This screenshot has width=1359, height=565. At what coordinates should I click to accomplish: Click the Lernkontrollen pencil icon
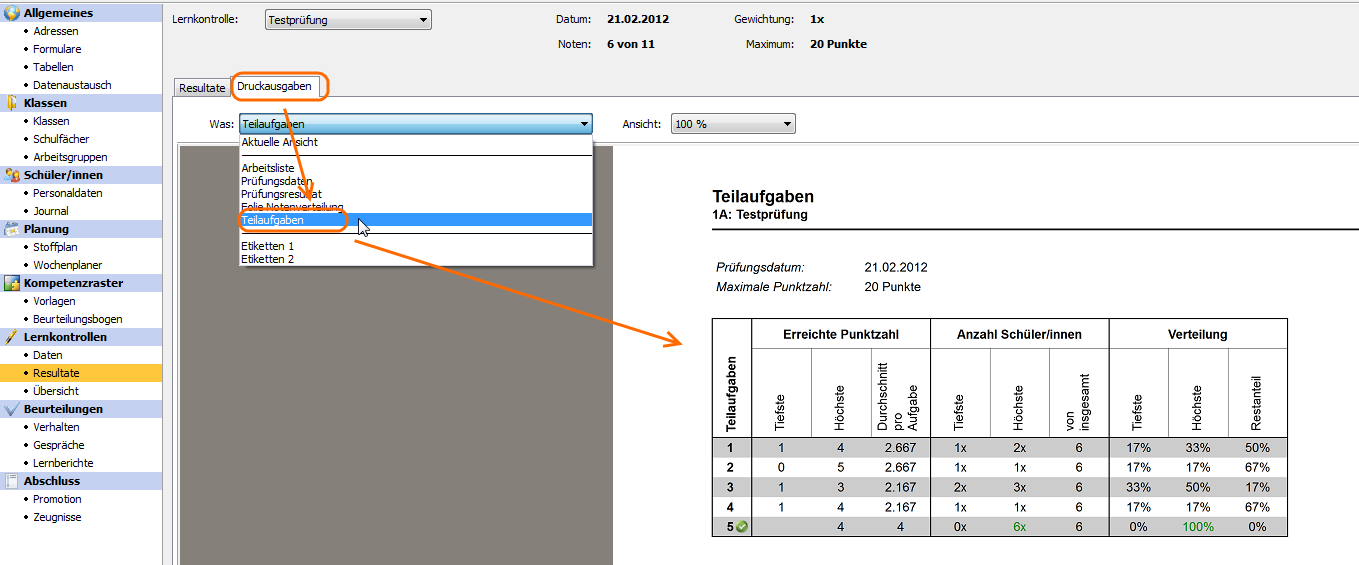click(12, 337)
